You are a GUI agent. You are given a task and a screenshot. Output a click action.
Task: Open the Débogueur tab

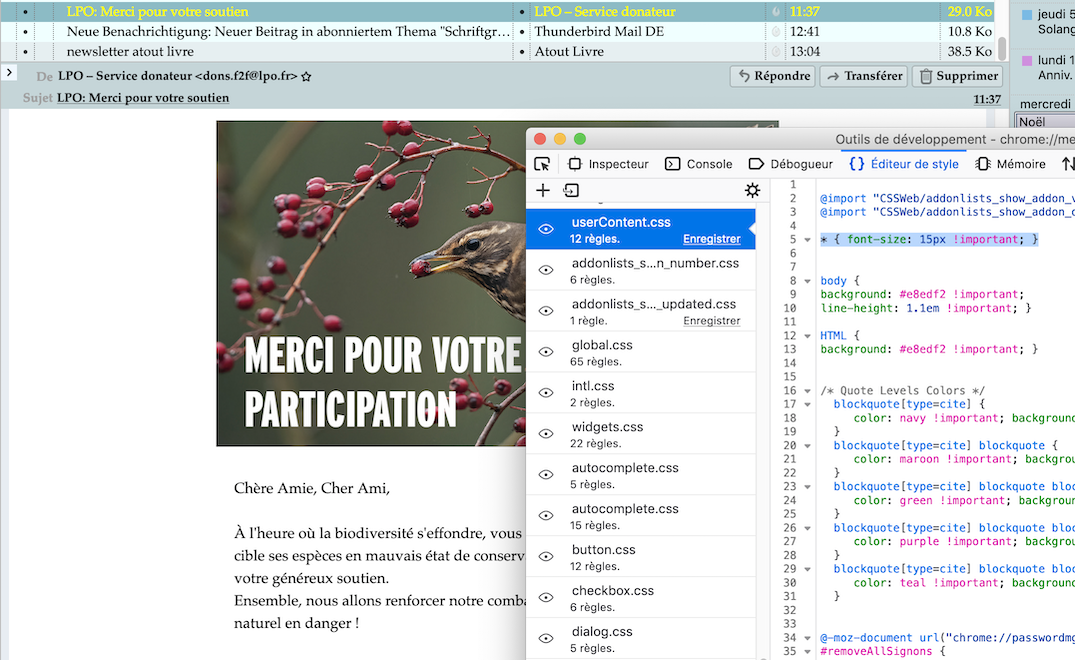click(x=790, y=164)
